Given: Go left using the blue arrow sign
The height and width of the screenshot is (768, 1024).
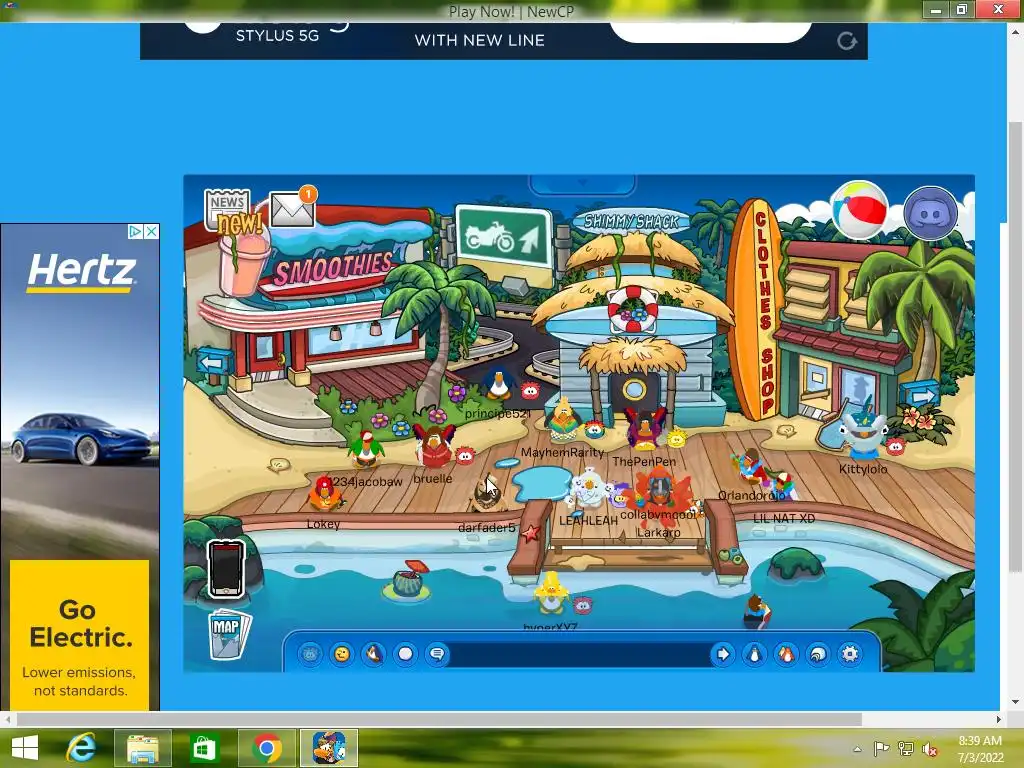Looking at the screenshot, I should (x=214, y=361).
